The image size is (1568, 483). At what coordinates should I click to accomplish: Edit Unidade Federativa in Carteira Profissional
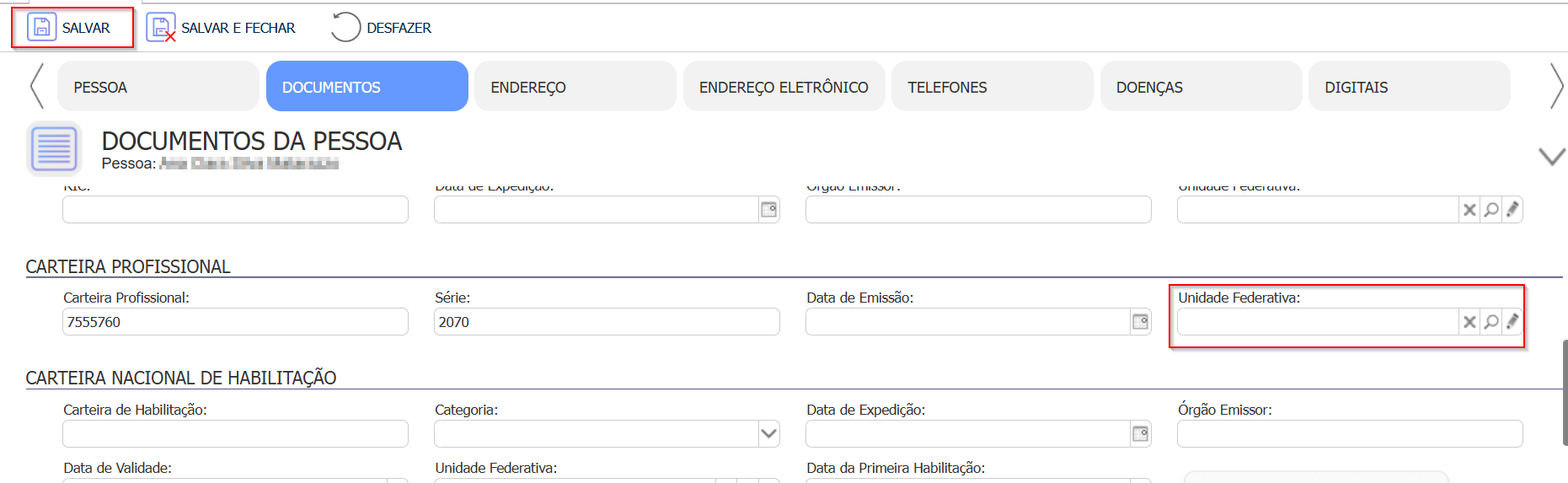point(1512,322)
